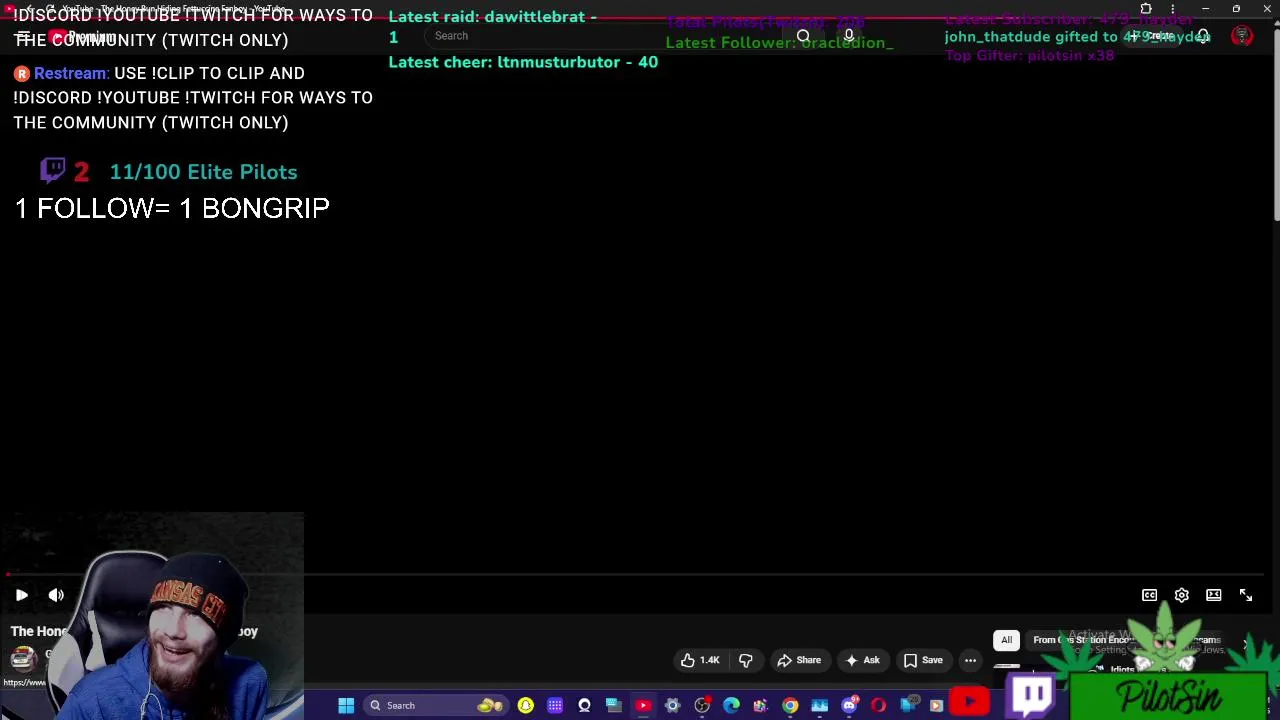
Task: Click the taskbar Search box
Action: pos(434,706)
